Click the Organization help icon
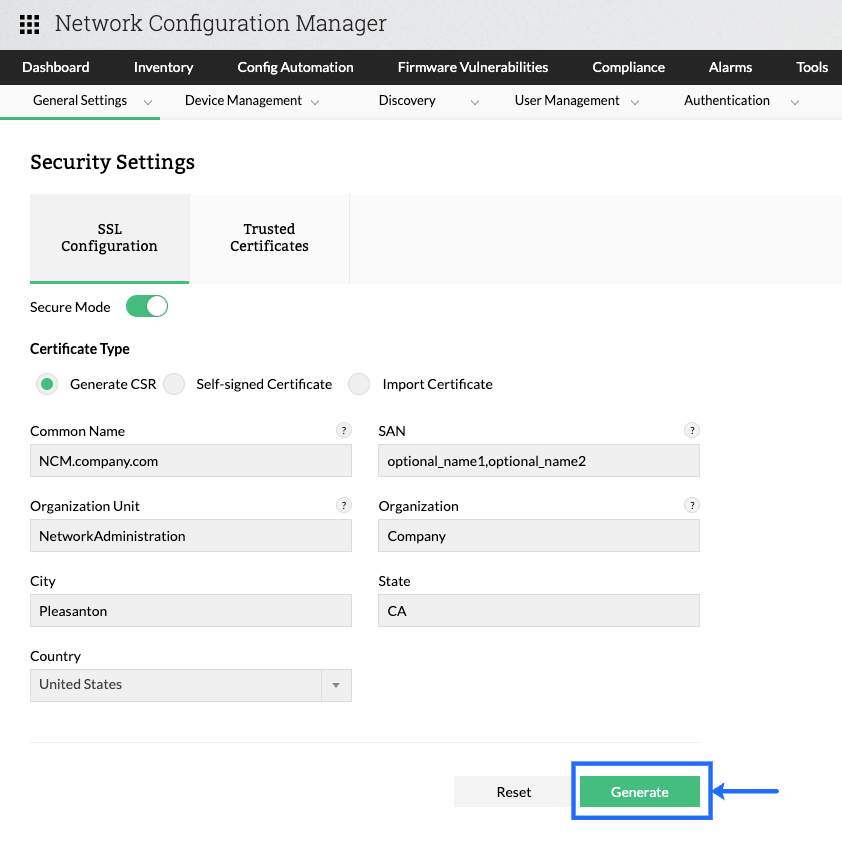This screenshot has height=852, width=842. 691,505
